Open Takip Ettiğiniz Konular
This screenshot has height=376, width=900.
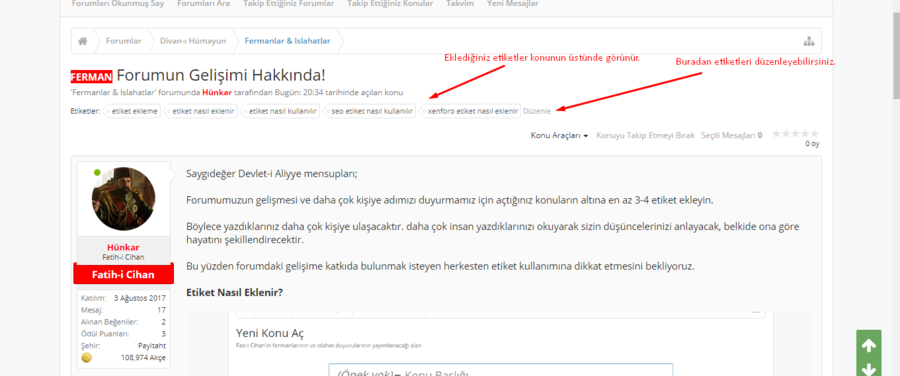[x=390, y=3]
